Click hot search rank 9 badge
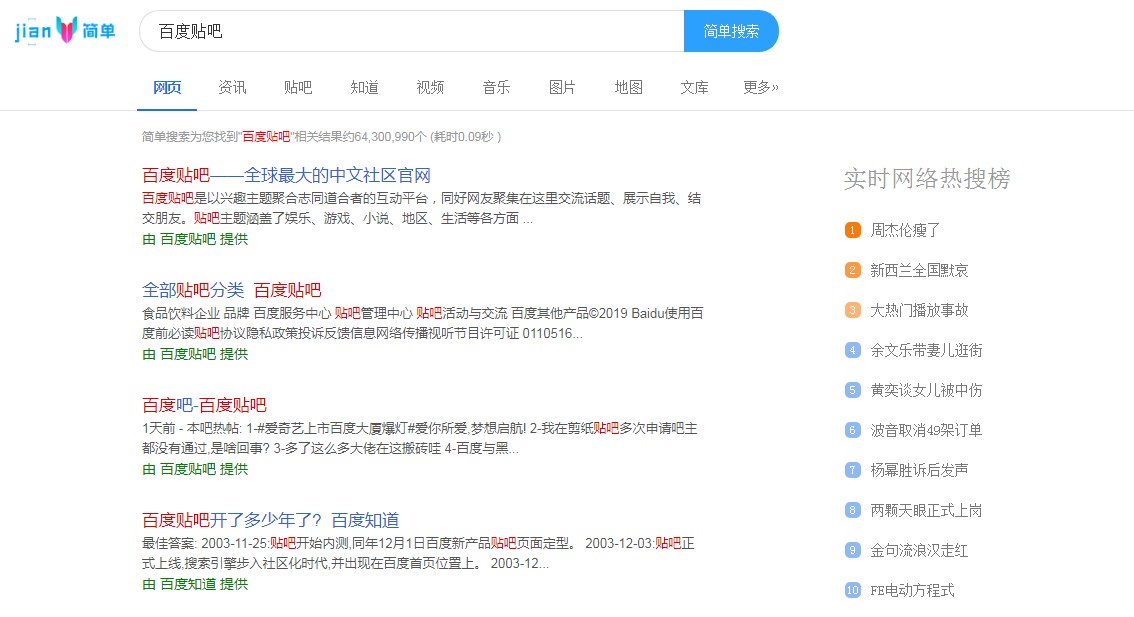Screen dimensions: 1134x617 click(x=853, y=550)
